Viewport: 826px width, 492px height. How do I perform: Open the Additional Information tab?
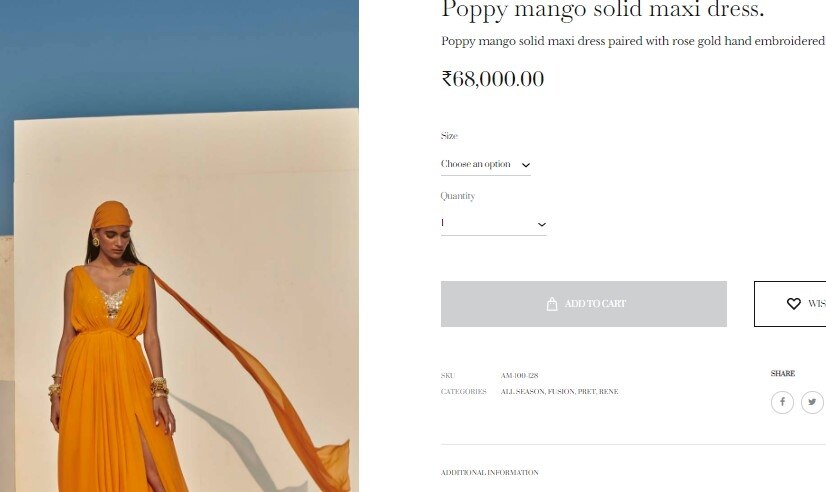(x=489, y=473)
